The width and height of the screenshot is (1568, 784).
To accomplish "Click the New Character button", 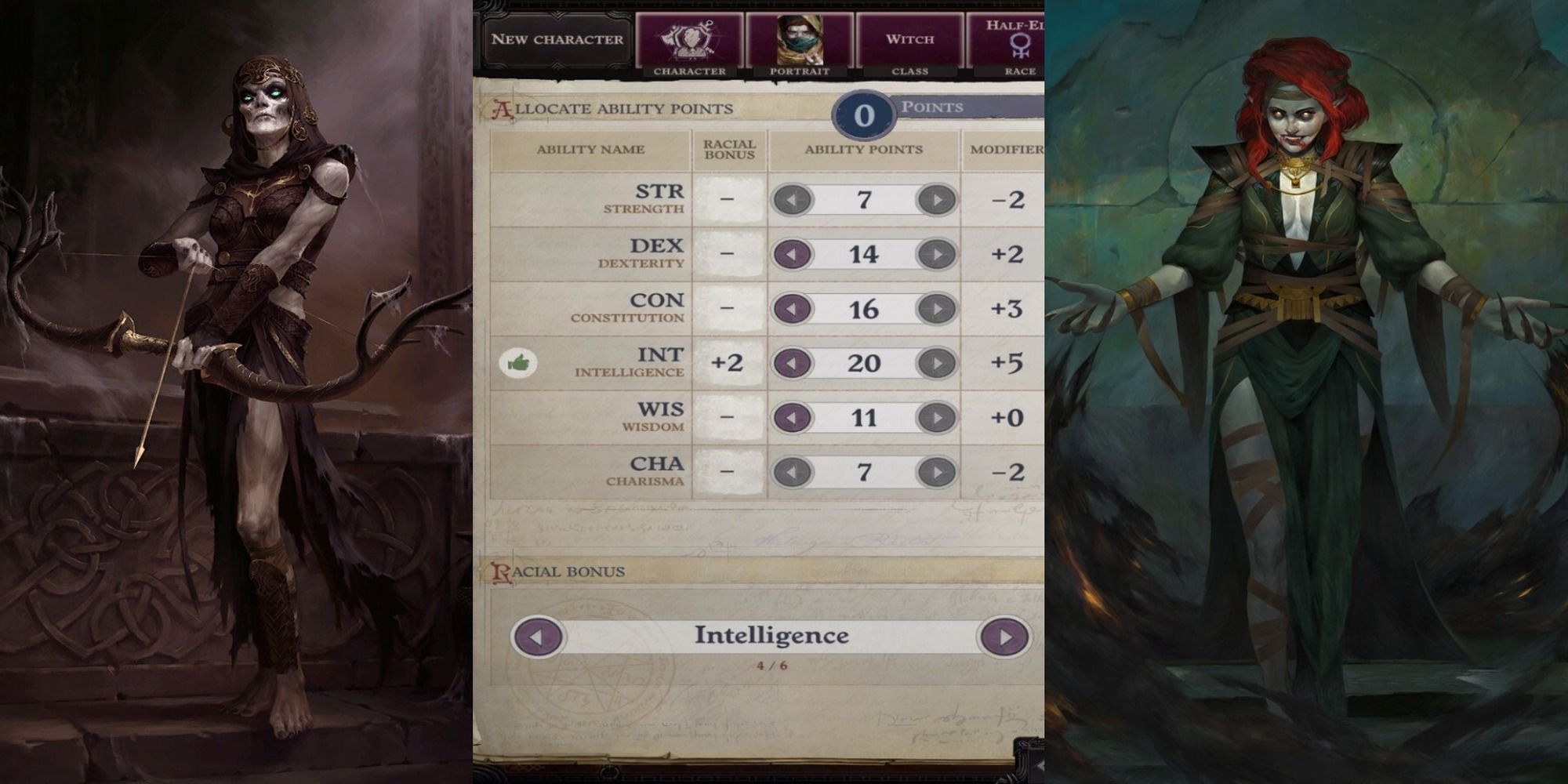I will click(557, 39).
